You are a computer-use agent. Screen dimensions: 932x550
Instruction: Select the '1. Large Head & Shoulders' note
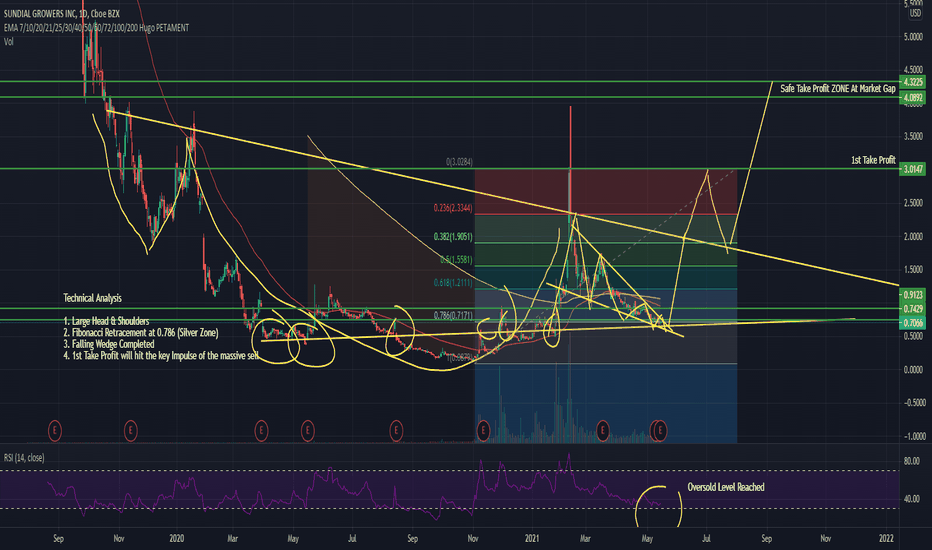click(x=106, y=321)
